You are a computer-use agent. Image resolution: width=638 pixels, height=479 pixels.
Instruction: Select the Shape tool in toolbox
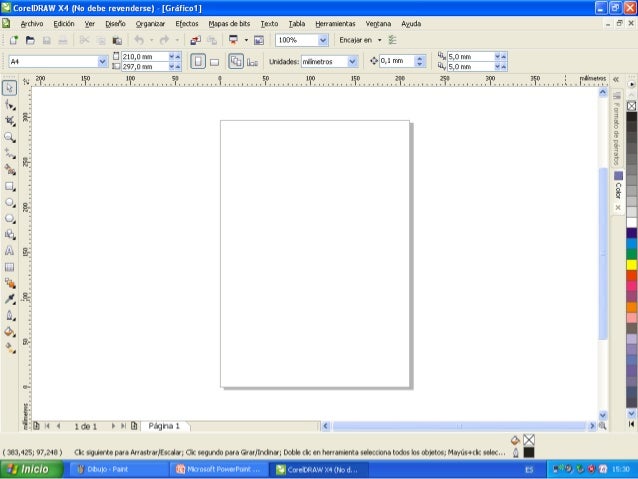pos(10,105)
